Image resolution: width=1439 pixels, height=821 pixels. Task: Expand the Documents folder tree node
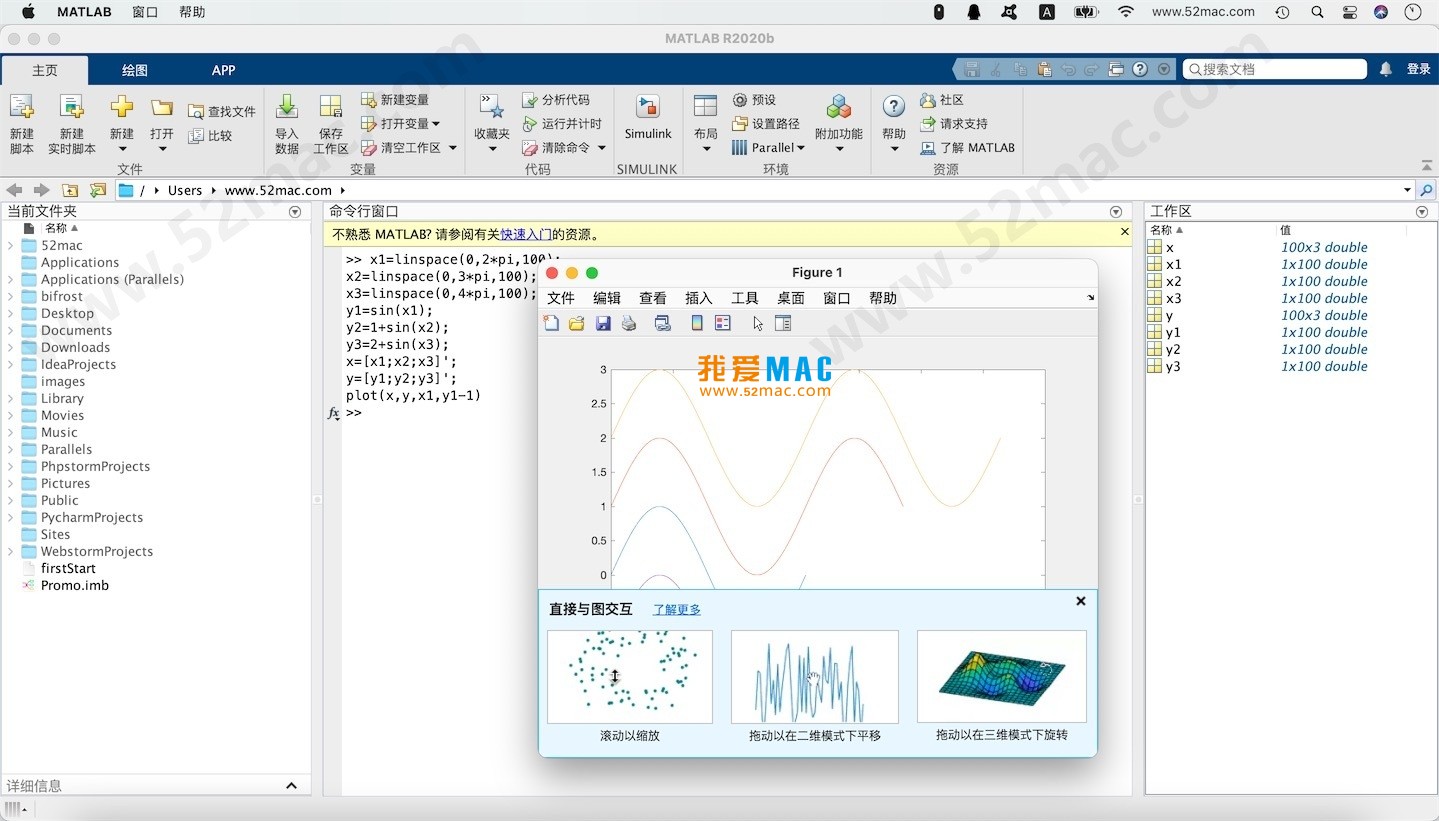point(10,330)
